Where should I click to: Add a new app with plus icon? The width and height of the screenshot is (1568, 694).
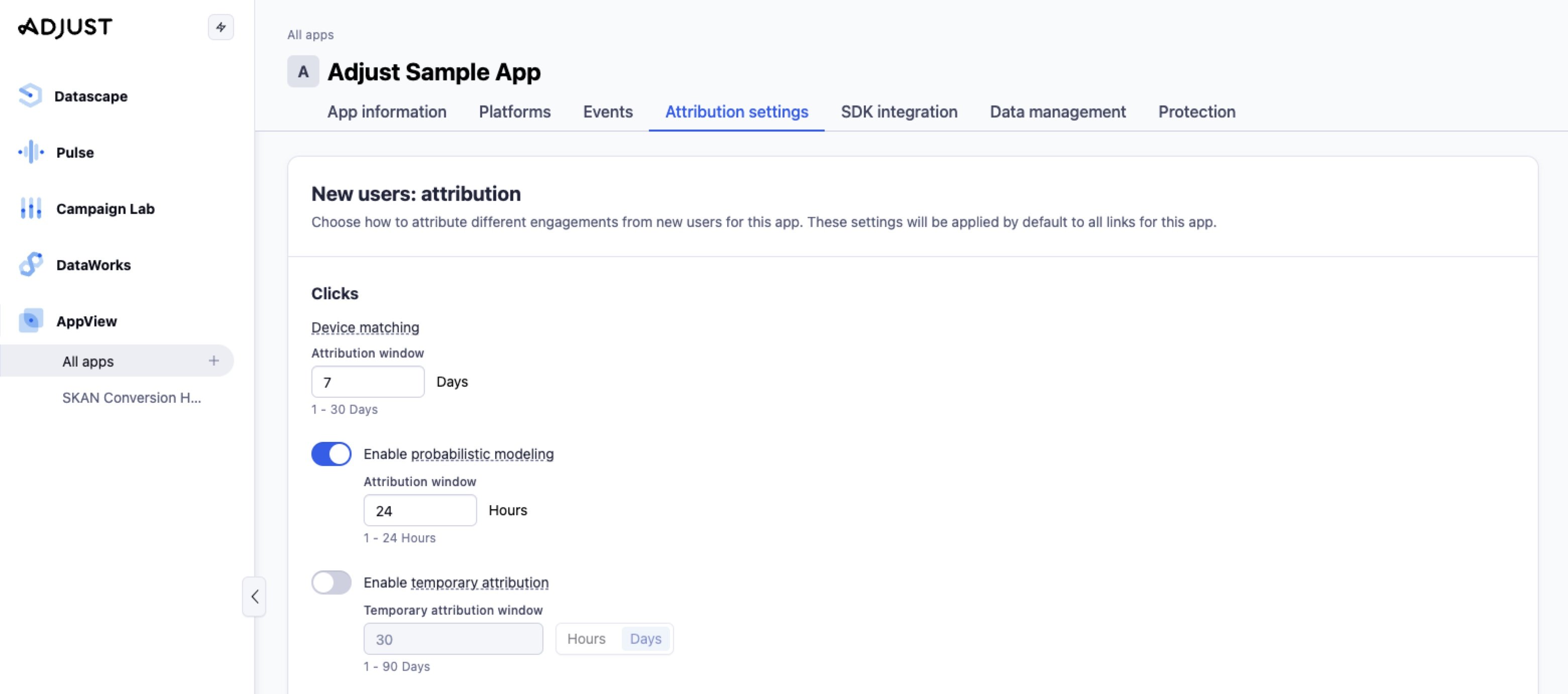(213, 361)
